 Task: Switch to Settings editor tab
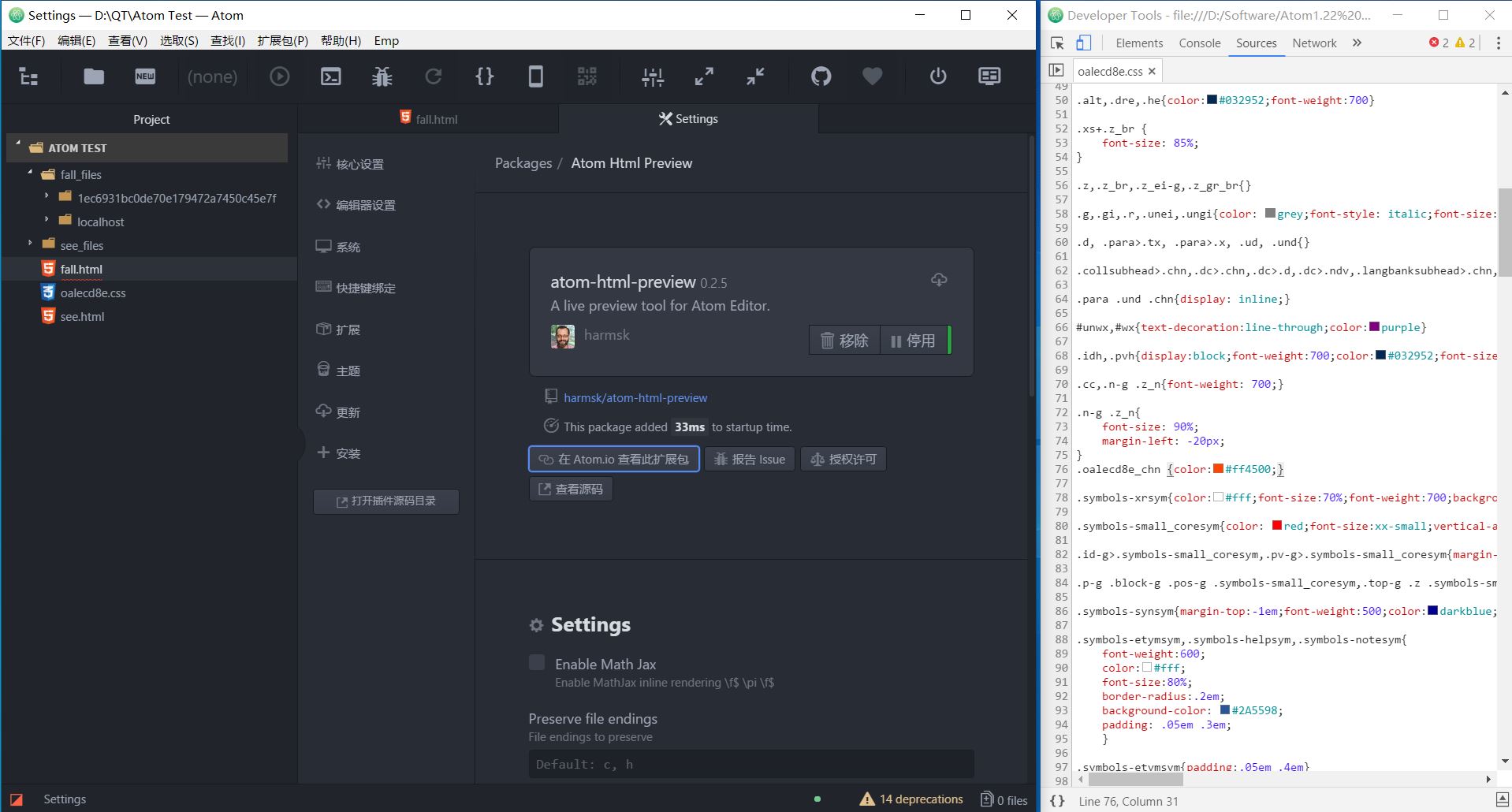pos(688,119)
